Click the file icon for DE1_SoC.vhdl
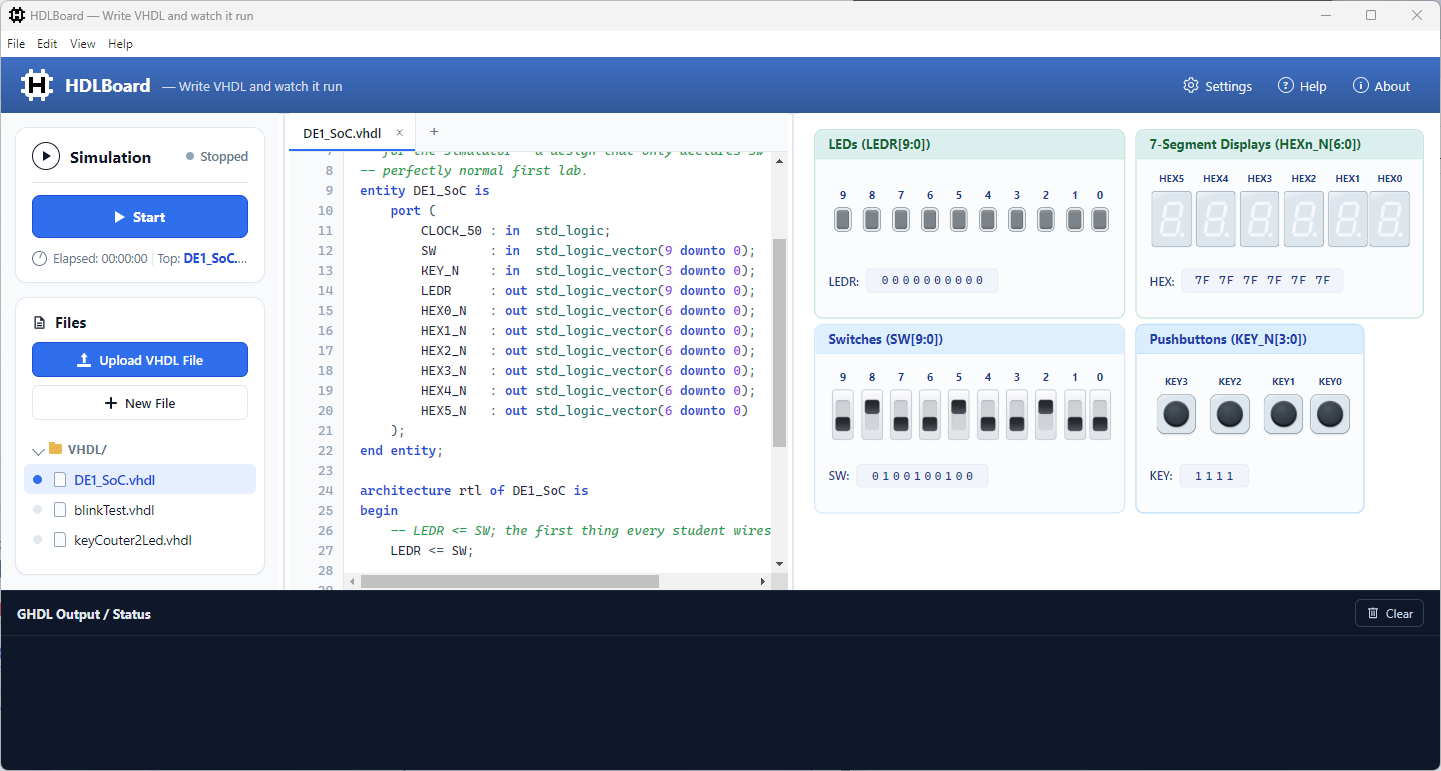The width and height of the screenshot is (1441, 771). (x=60, y=480)
